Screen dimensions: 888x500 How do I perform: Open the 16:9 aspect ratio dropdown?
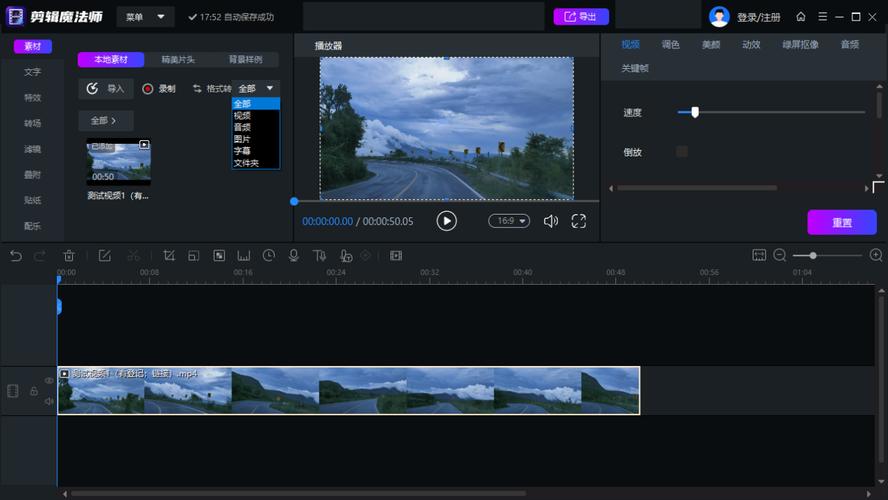pos(509,221)
